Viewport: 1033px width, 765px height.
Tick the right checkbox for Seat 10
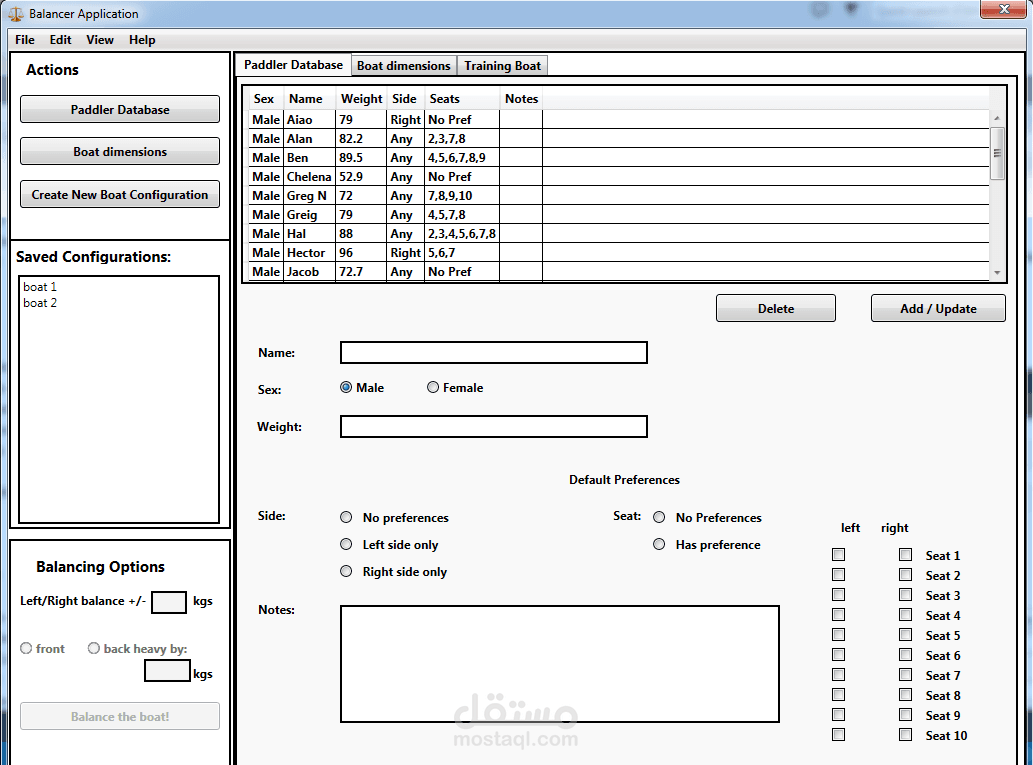click(x=905, y=735)
